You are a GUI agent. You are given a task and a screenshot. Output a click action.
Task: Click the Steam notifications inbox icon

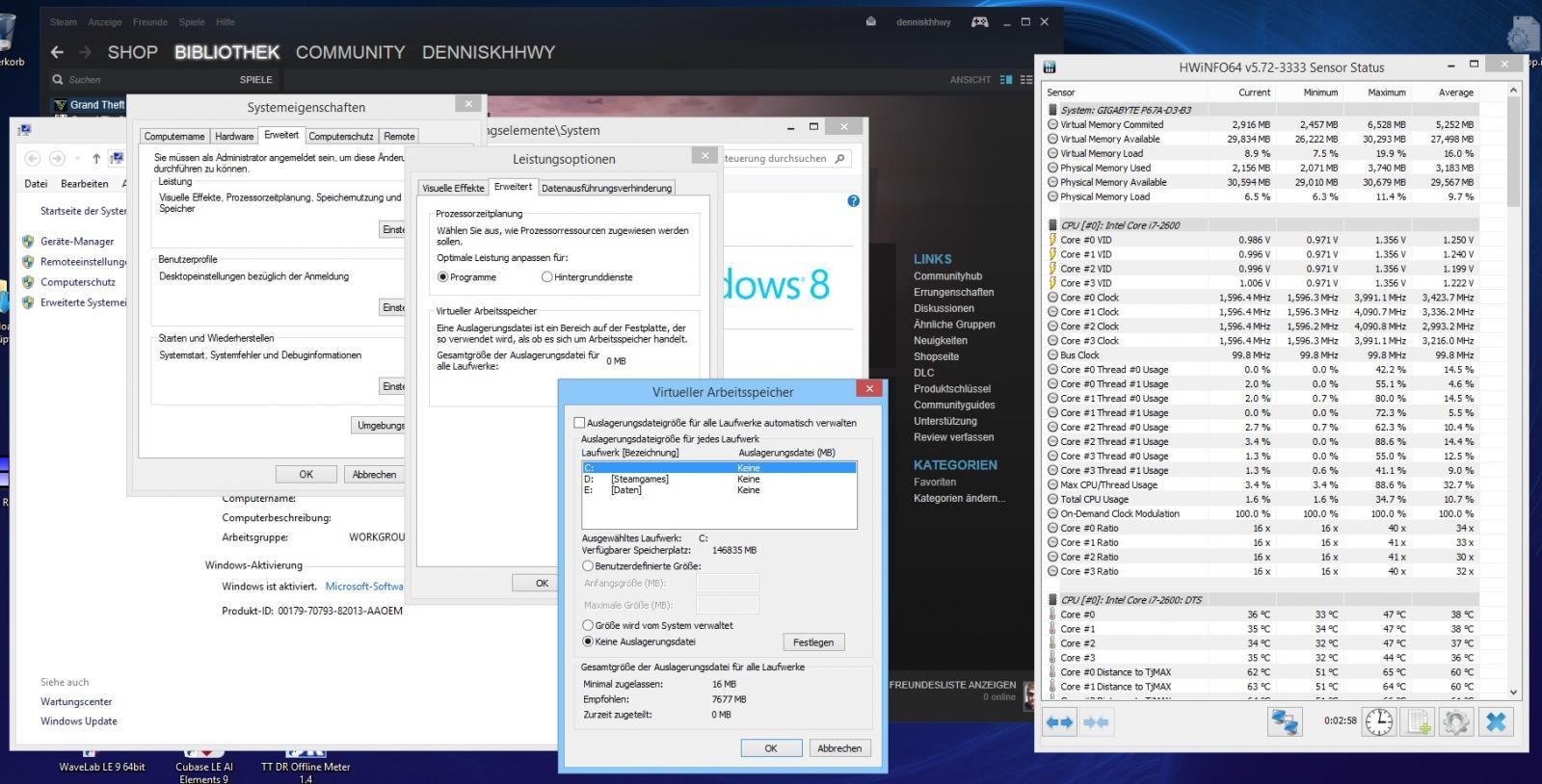pyautogui.click(x=871, y=21)
